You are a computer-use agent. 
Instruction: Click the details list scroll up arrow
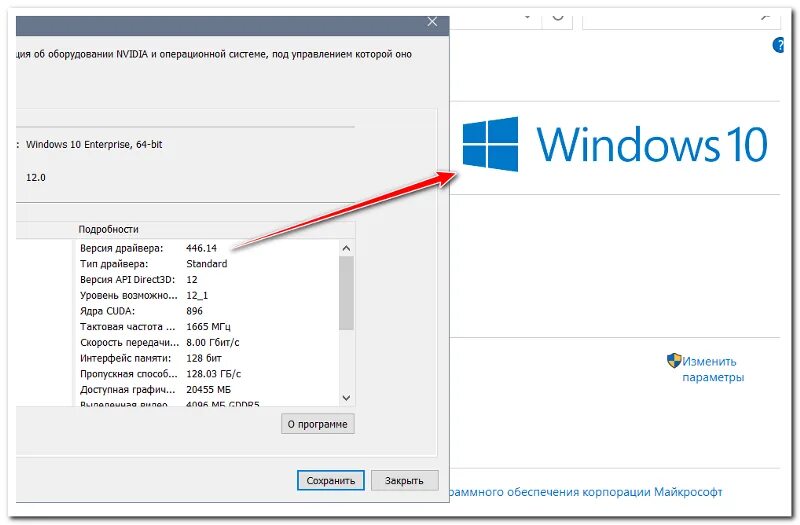346,248
